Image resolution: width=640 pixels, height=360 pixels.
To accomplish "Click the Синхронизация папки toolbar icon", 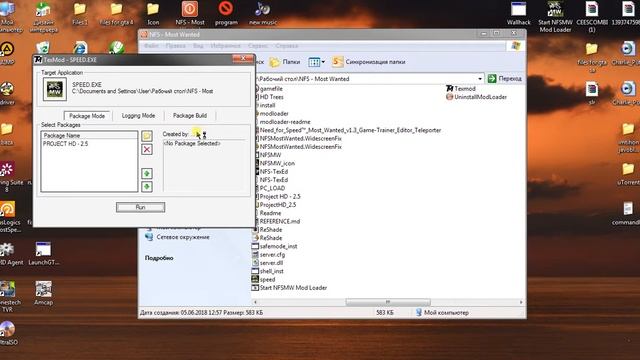I will pos(337,62).
